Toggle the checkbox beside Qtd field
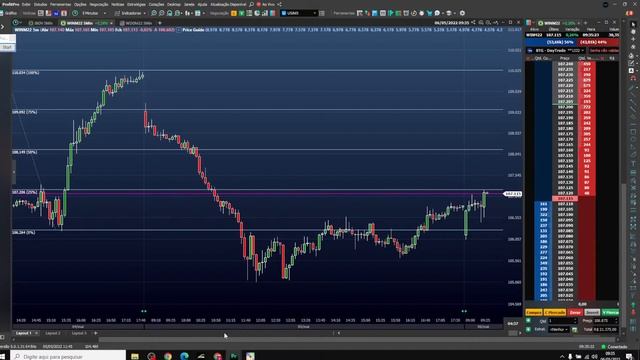 pos(529,321)
